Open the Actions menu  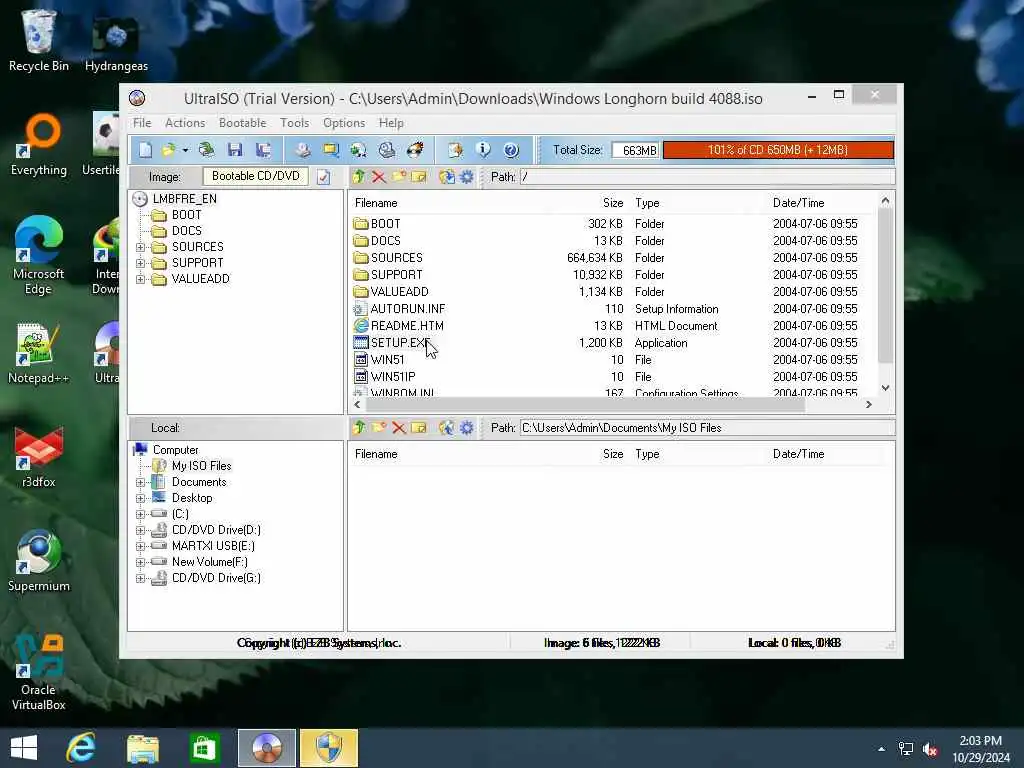(185, 123)
